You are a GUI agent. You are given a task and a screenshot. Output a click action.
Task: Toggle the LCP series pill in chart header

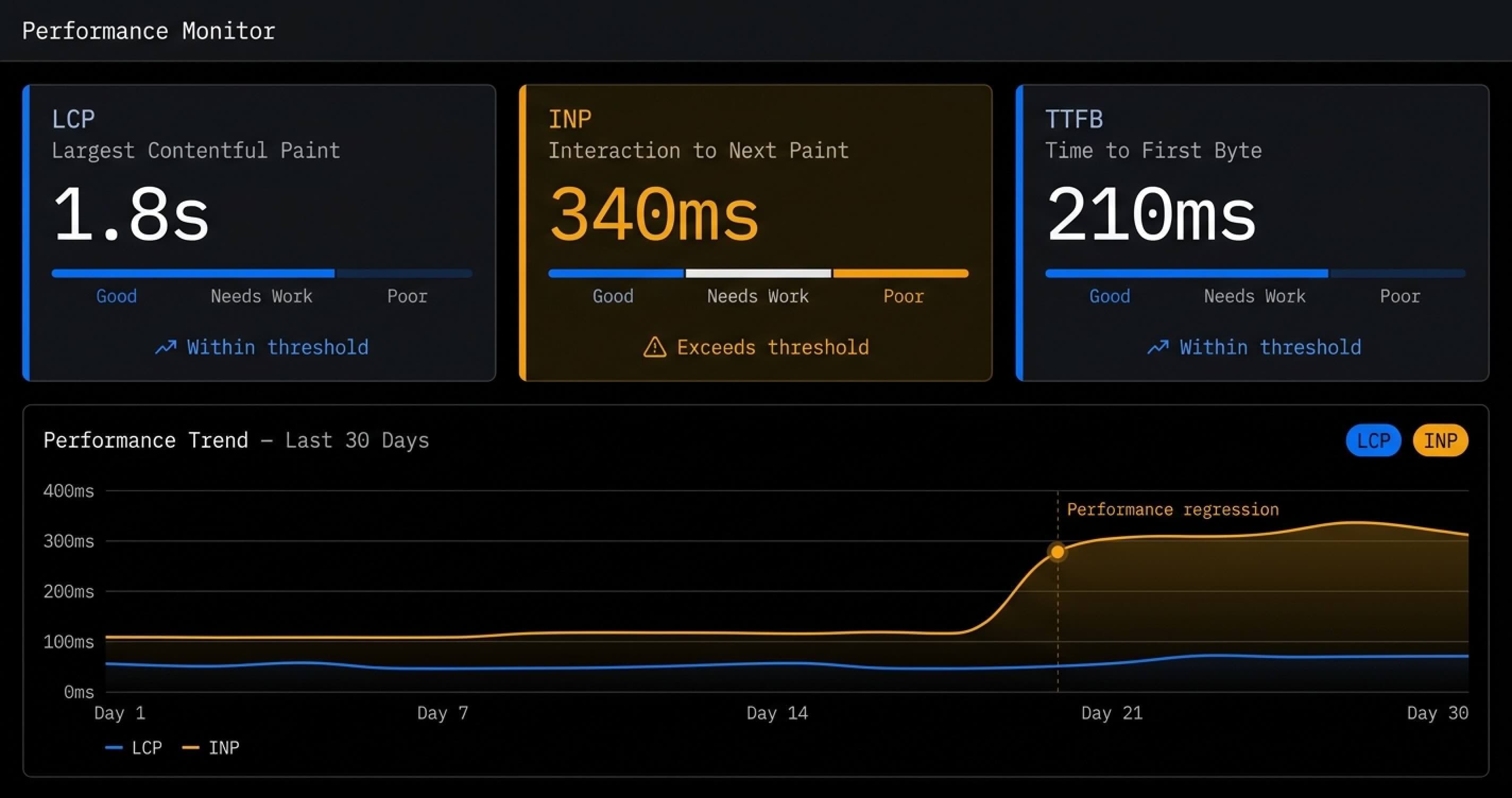1373,440
